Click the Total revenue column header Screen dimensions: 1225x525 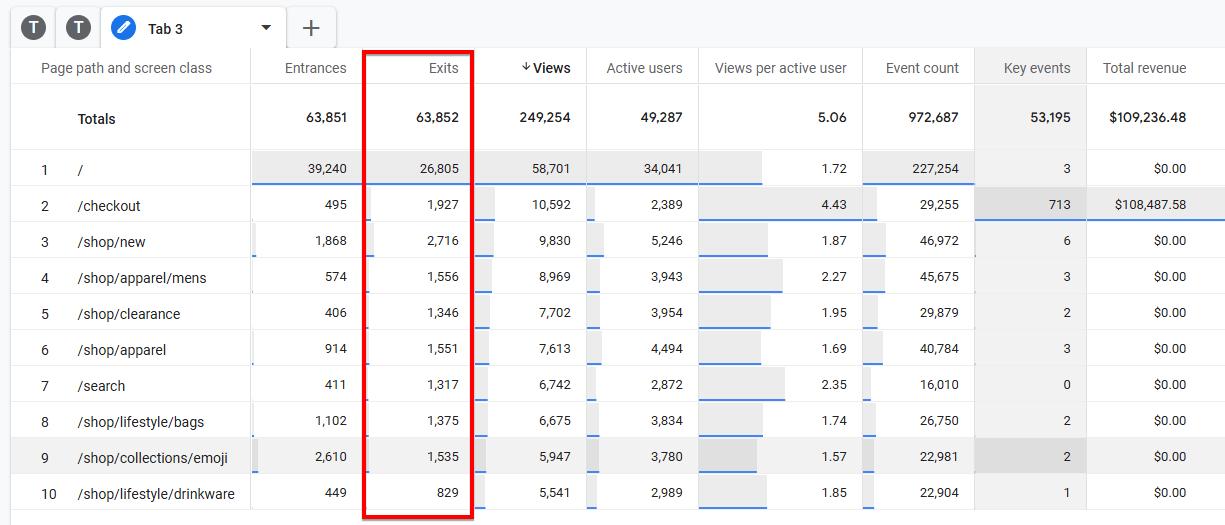coord(1144,68)
